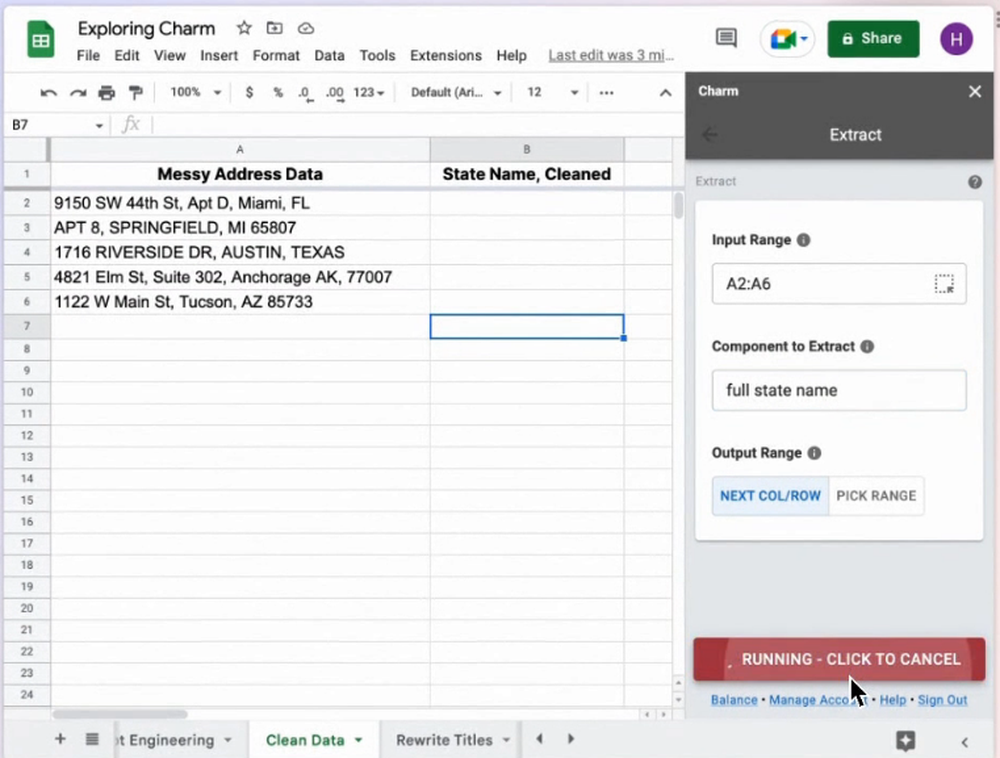The image size is (1000, 758).
Task: Click the Sign Out link
Action: (x=943, y=700)
